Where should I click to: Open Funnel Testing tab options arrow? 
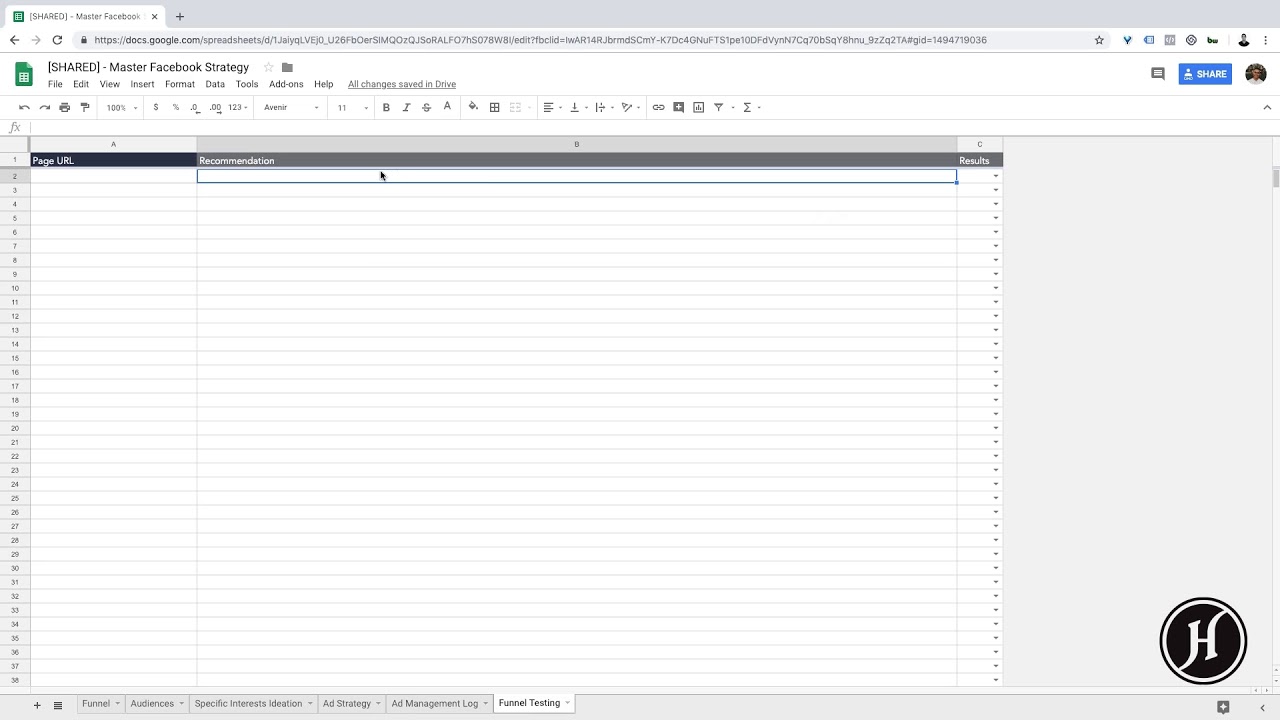(x=567, y=703)
